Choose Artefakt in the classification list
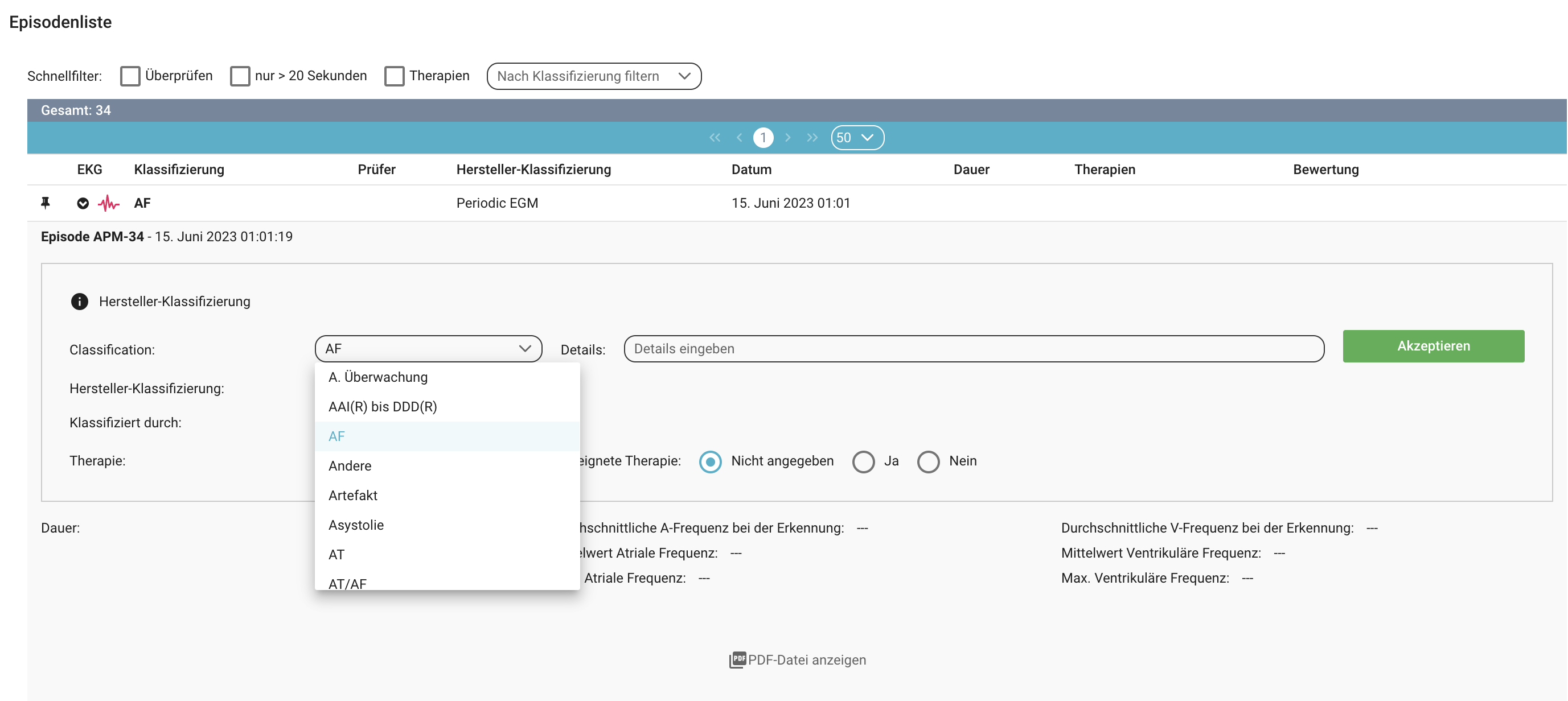Viewport: 1568px width, 701px height. tap(447, 496)
